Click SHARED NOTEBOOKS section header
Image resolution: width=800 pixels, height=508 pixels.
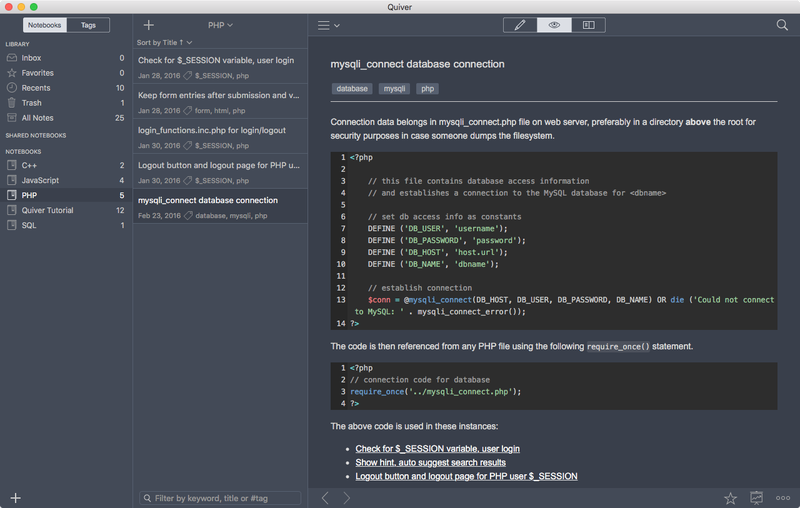coord(36,136)
